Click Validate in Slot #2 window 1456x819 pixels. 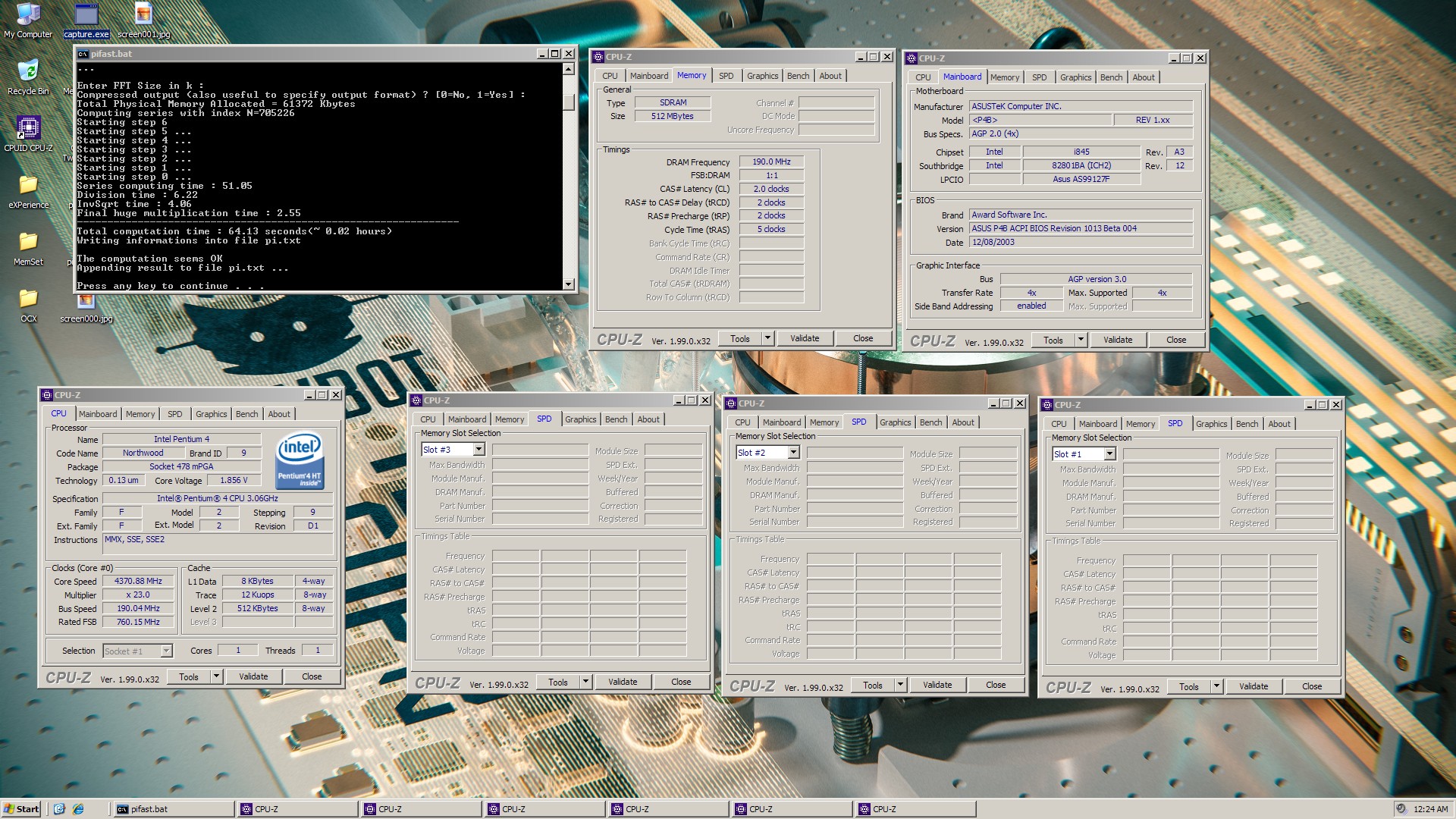pyautogui.click(x=937, y=685)
